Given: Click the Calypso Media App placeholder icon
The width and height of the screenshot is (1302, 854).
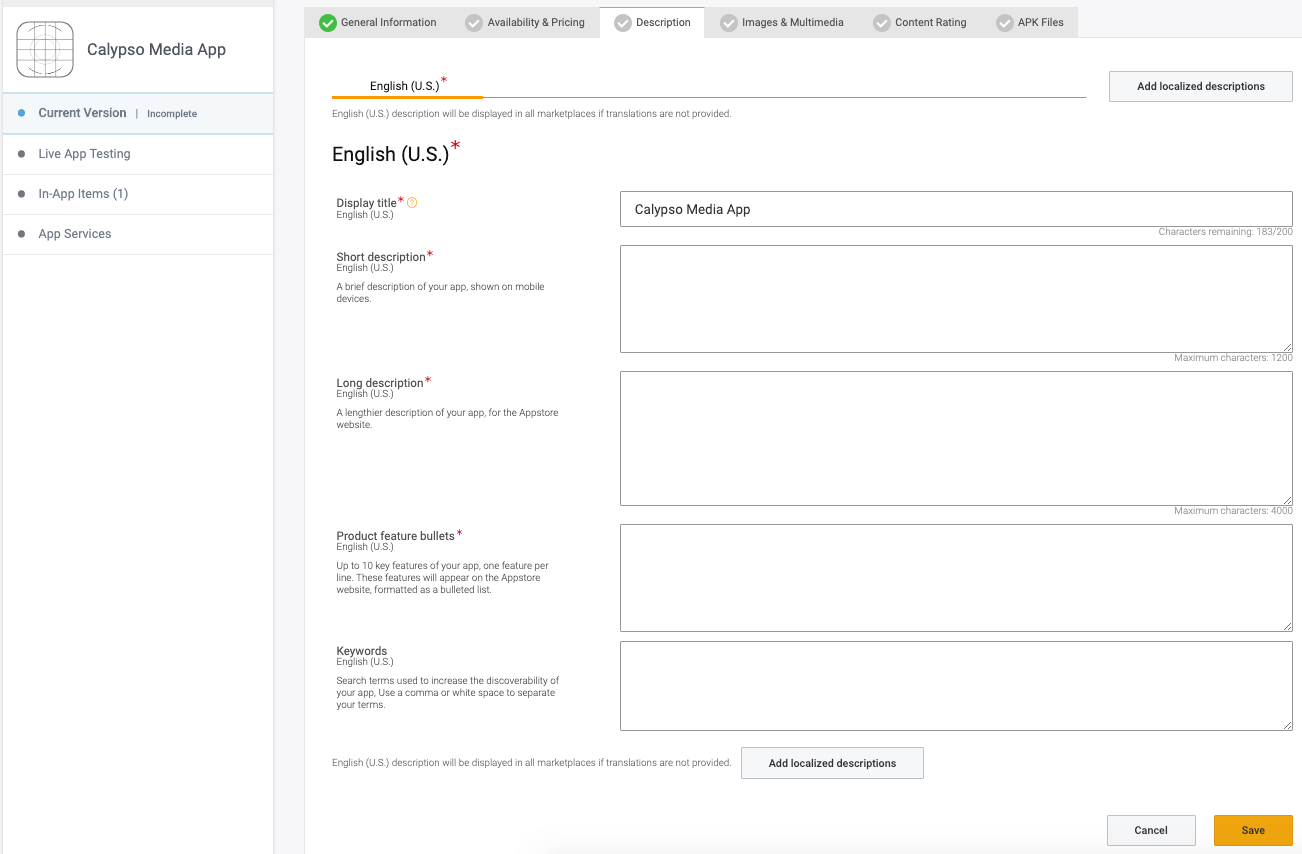Looking at the screenshot, I should (45, 50).
